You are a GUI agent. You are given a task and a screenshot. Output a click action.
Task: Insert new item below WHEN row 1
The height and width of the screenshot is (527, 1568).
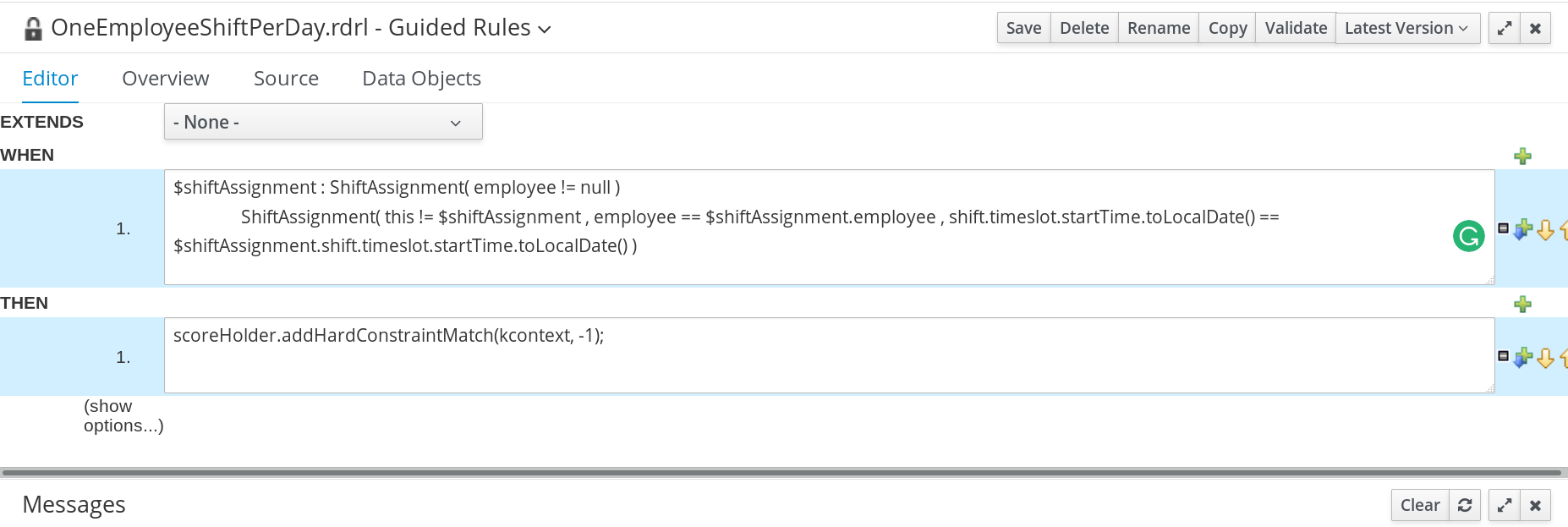[x=1523, y=229]
